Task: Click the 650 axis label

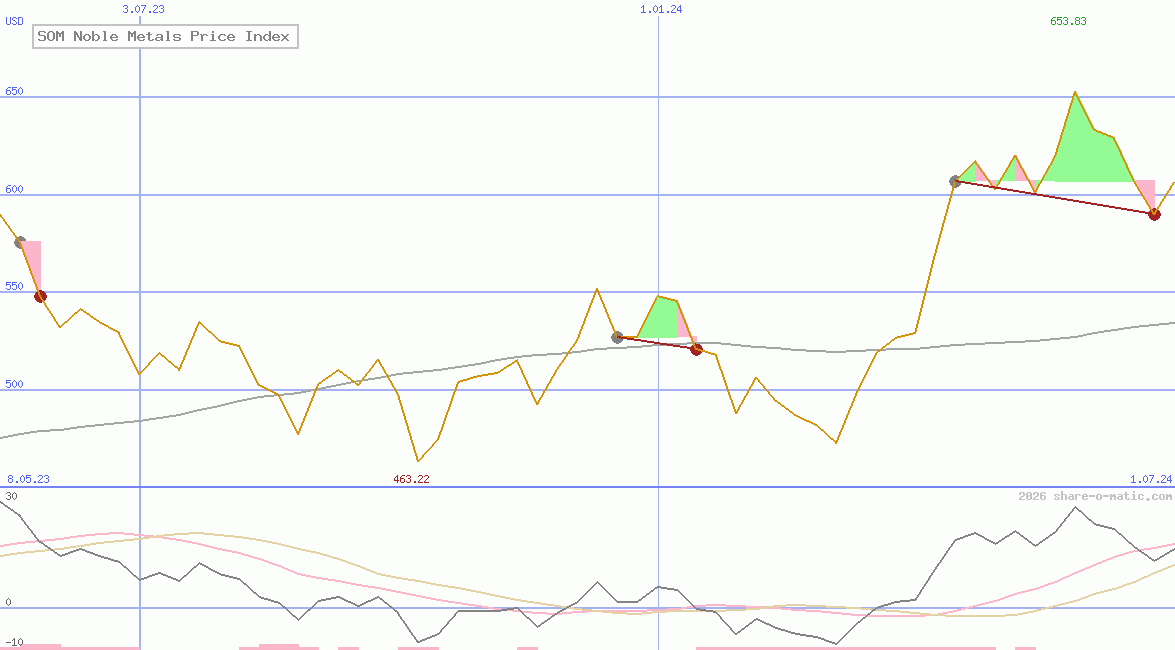Action: click(x=14, y=91)
